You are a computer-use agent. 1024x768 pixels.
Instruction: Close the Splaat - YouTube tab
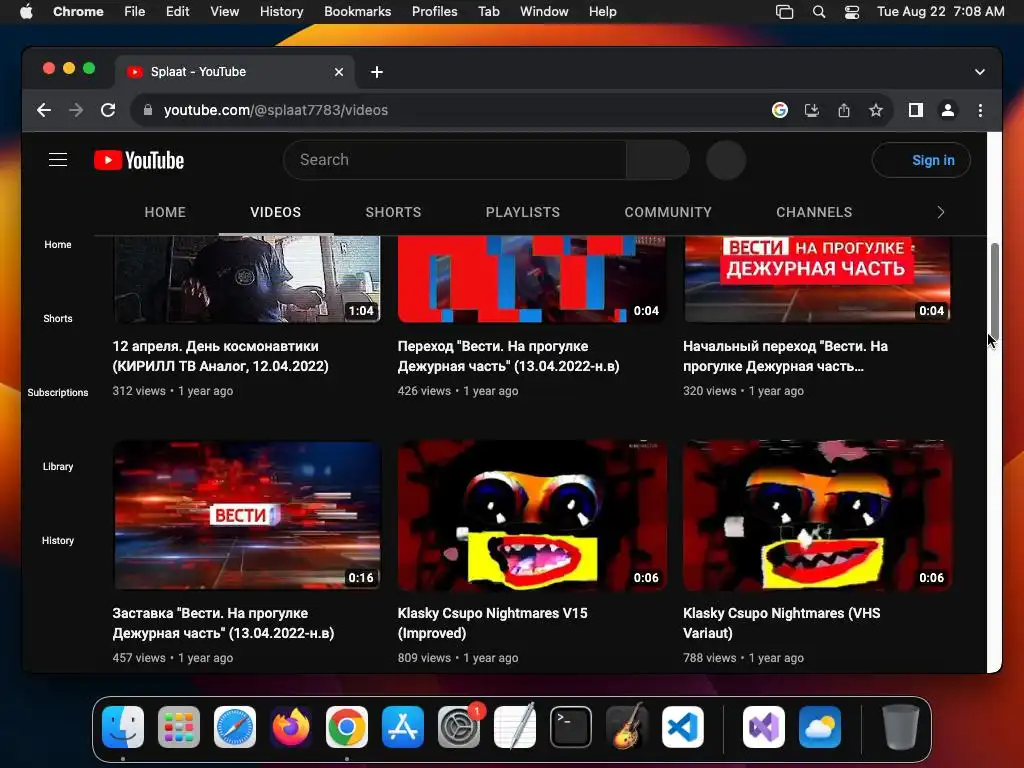339,72
